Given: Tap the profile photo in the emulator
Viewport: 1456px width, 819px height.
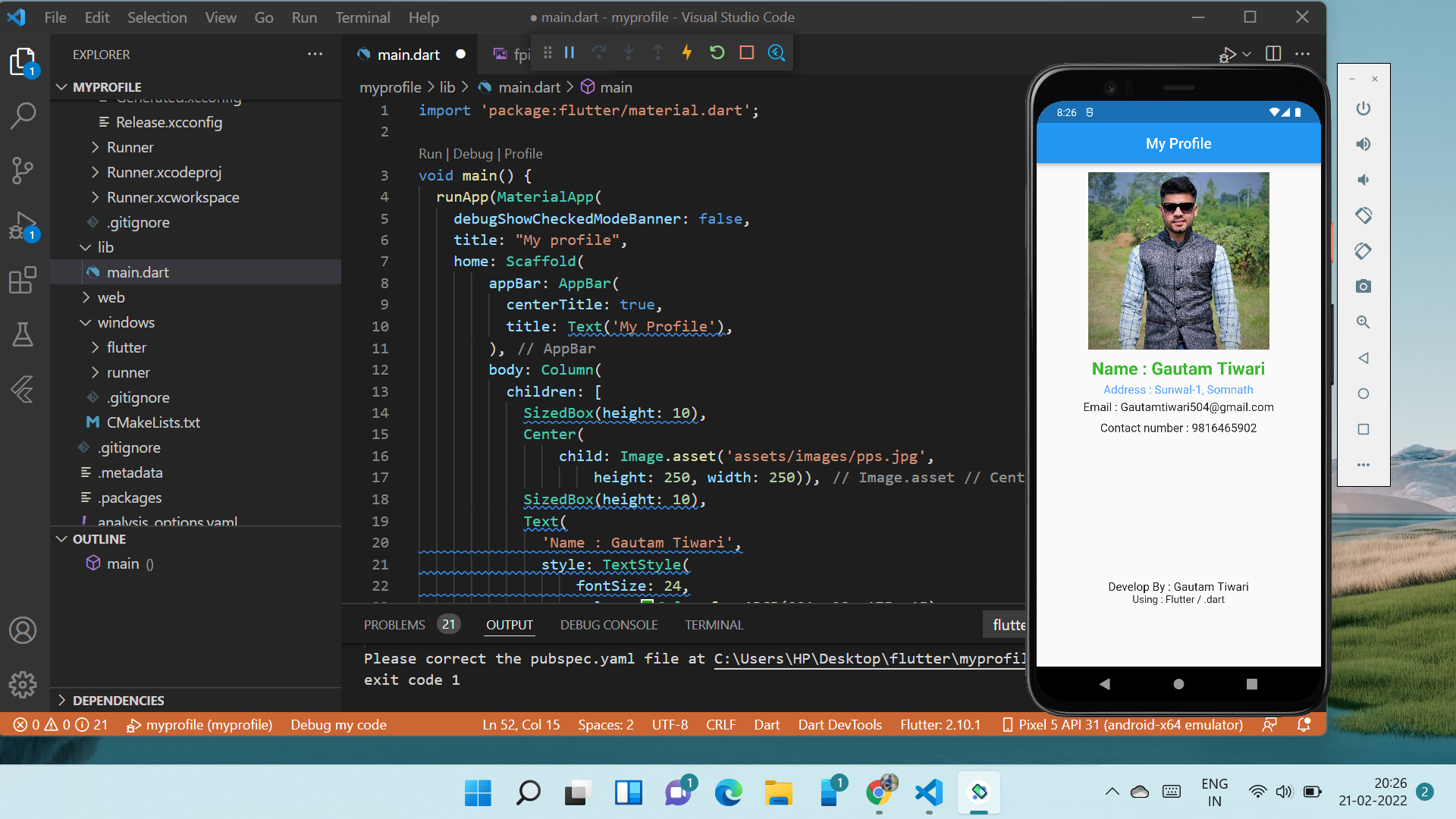Looking at the screenshot, I should (1178, 260).
